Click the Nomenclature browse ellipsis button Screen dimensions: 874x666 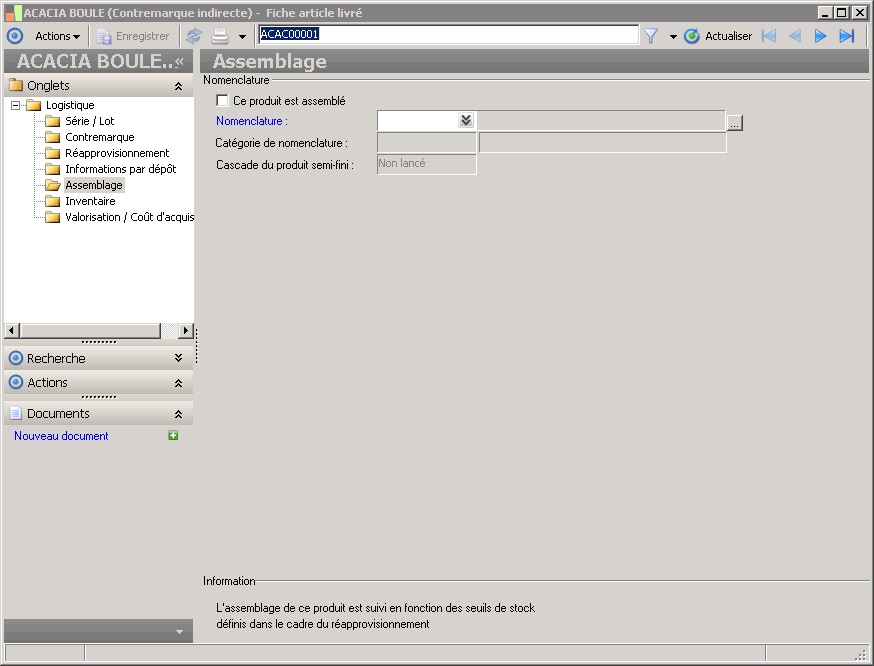pos(735,123)
